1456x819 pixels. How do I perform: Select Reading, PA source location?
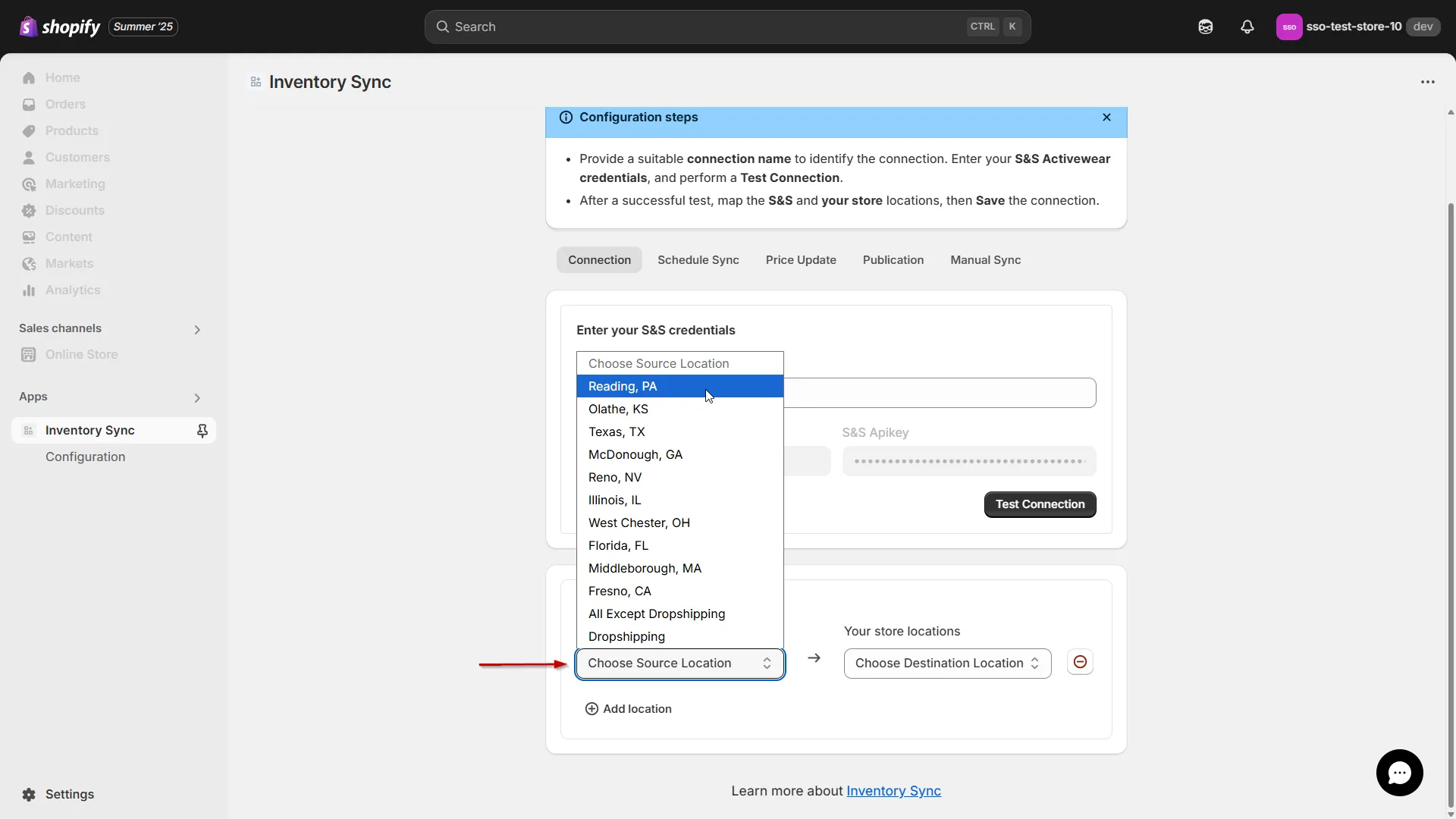[x=680, y=386]
